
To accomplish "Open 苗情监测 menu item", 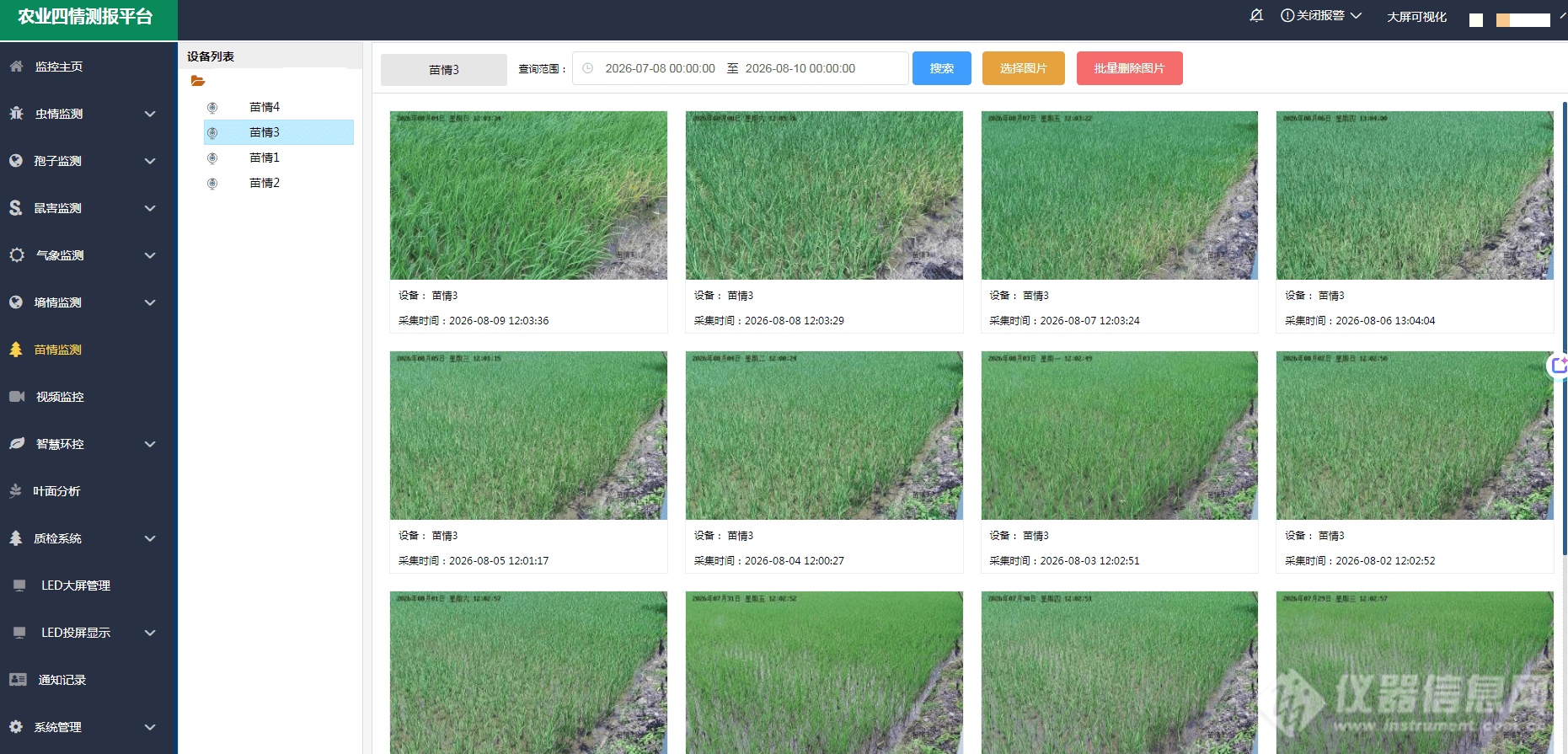I will tap(88, 350).
